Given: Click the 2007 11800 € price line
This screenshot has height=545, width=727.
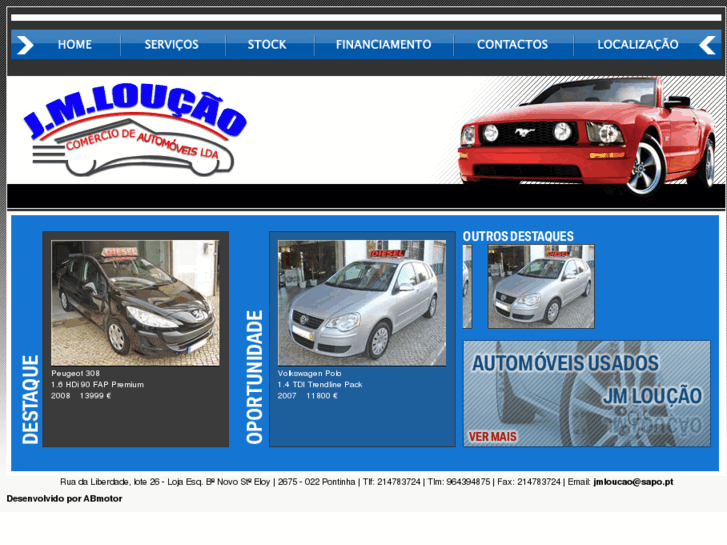Looking at the screenshot, I should coord(307,396).
